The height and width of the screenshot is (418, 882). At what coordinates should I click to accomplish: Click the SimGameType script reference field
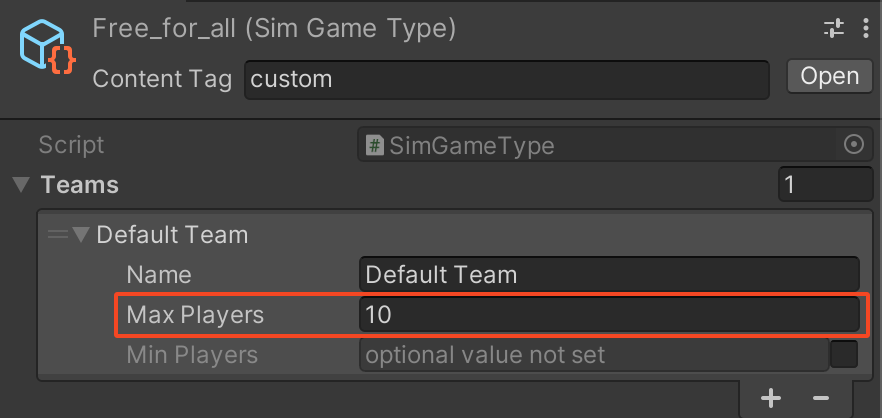tap(600, 146)
